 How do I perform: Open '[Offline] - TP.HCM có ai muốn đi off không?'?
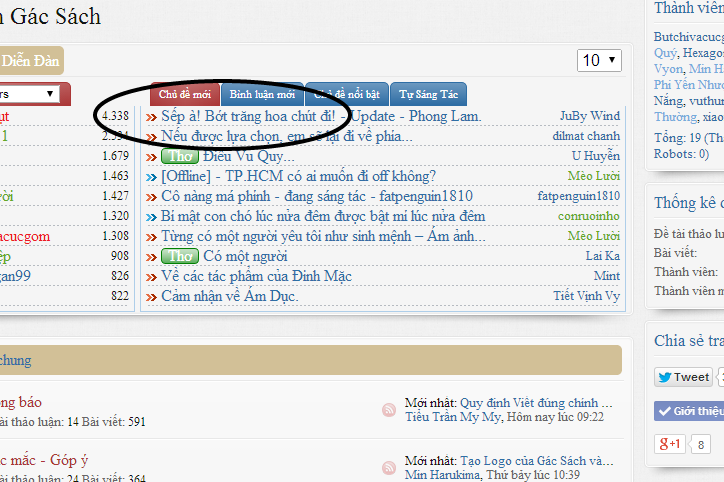(298, 176)
